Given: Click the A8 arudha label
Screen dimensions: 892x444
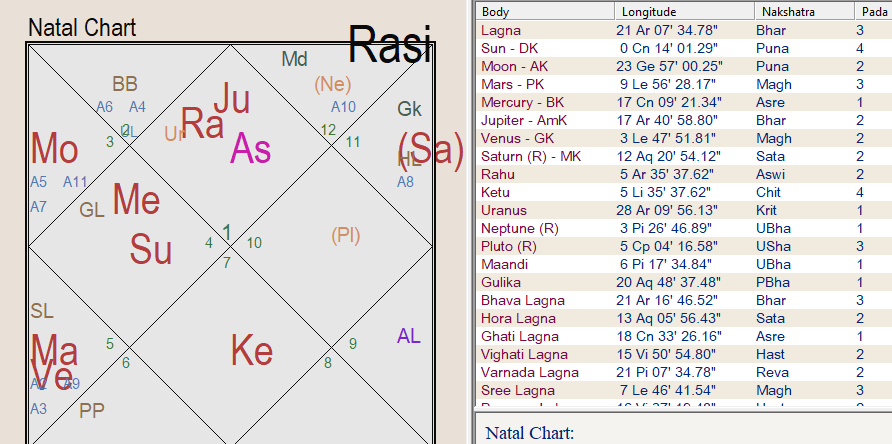Looking at the screenshot, I should pos(406,182).
